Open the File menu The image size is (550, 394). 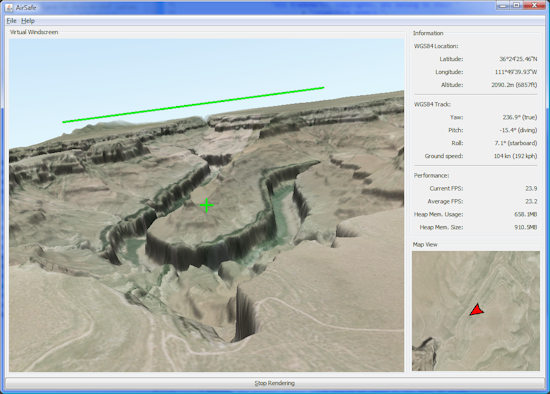11,21
